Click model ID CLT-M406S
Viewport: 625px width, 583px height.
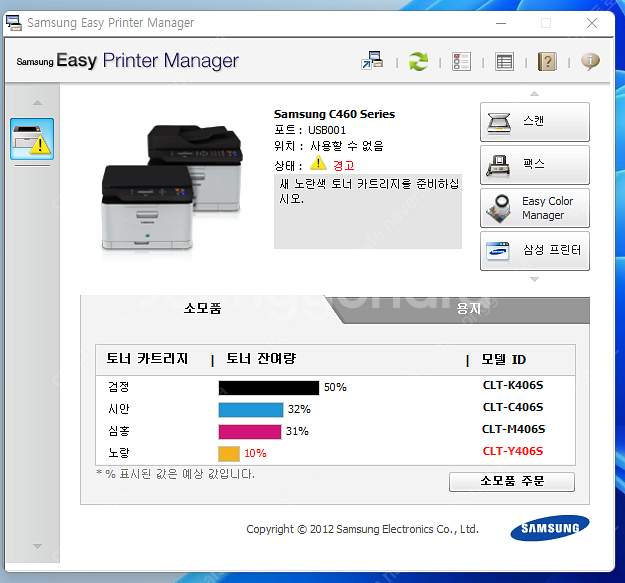pyautogui.click(x=513, y=429)
